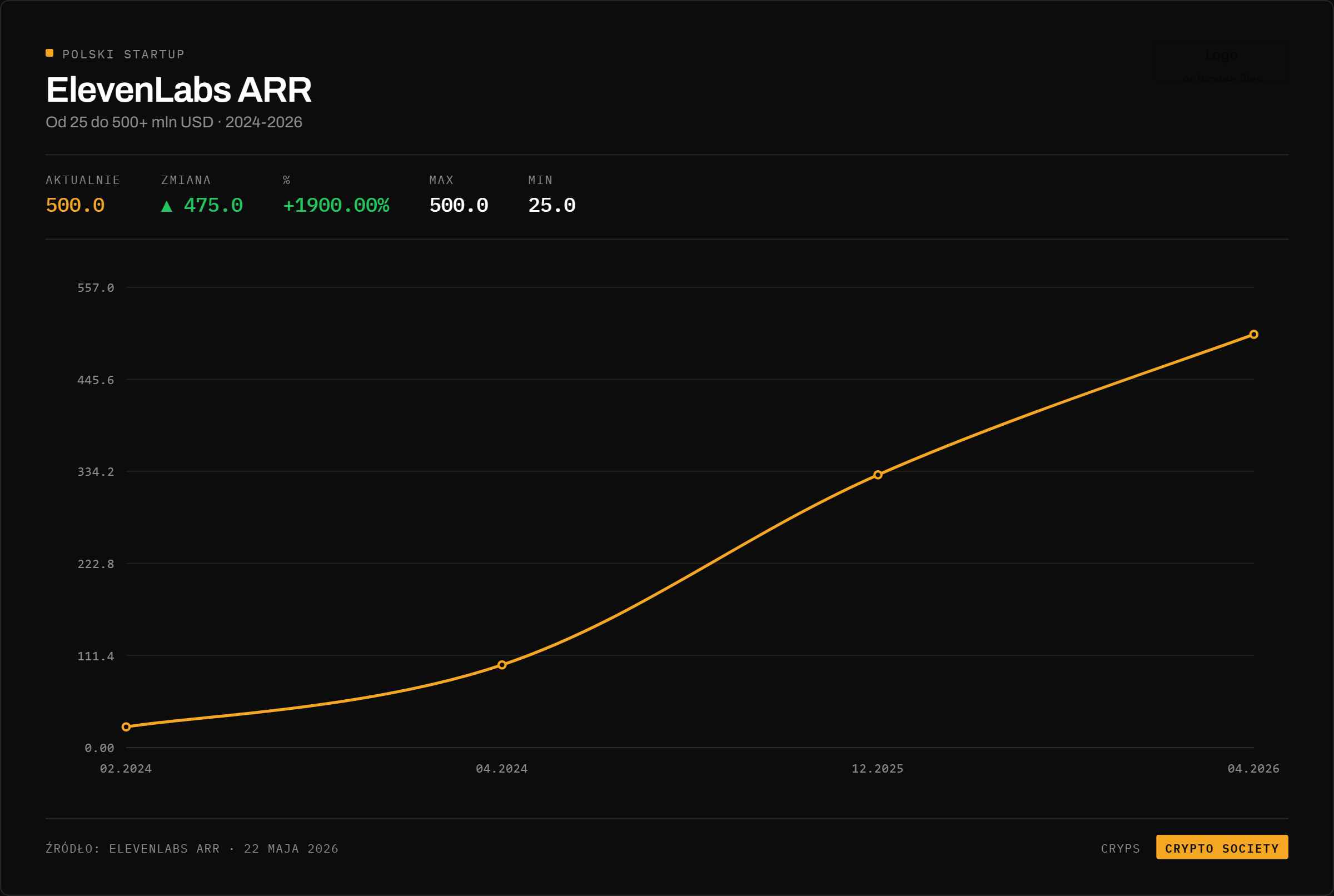Click the MAX header label
Image resolution: width=1334 pixels, height=896 pixels.
click(x=442, y=180)
